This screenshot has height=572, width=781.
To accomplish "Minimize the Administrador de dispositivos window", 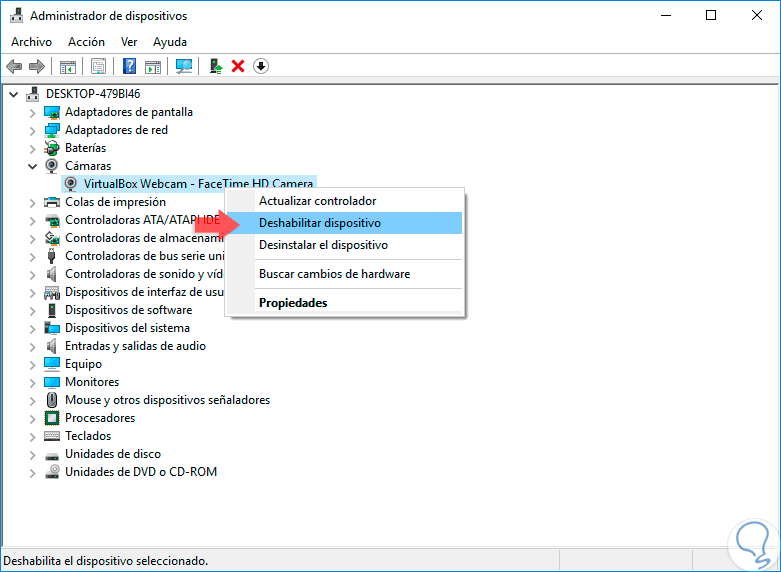I will (x=665, y=15).
